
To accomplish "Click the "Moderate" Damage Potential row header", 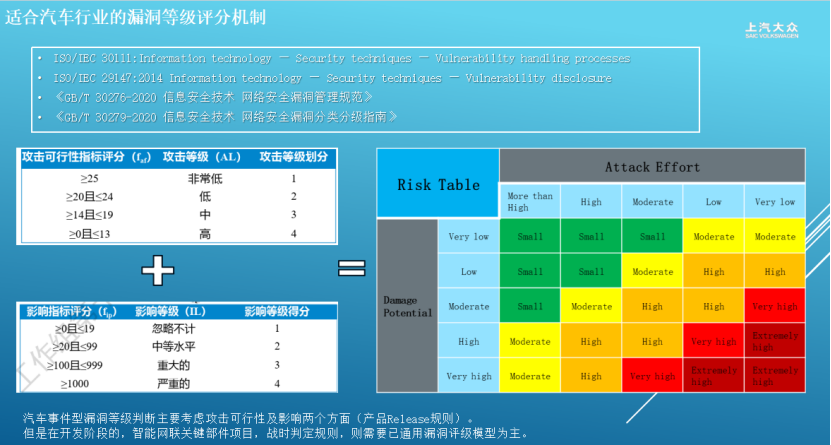I will coord(468,306).
